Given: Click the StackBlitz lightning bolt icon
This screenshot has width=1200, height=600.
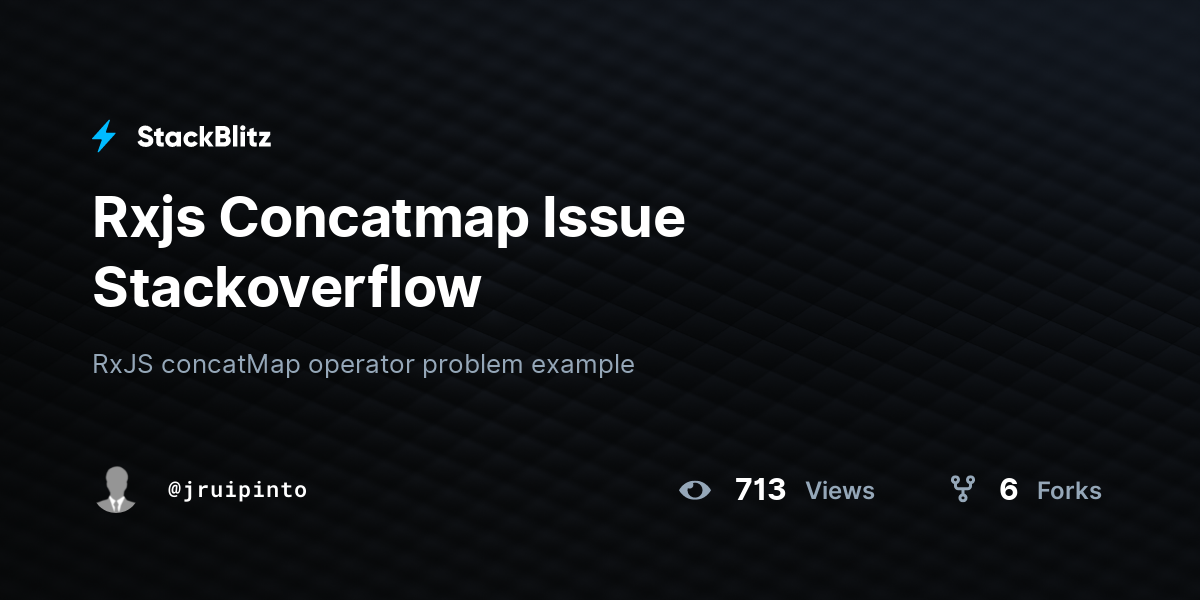Looking at the screenshot, I should click(104, 136).
